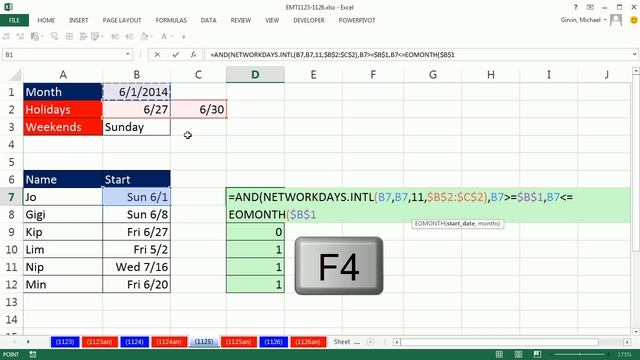Switch to sheet tab (1124)
The image size is (640, 360).
point(134,342)
